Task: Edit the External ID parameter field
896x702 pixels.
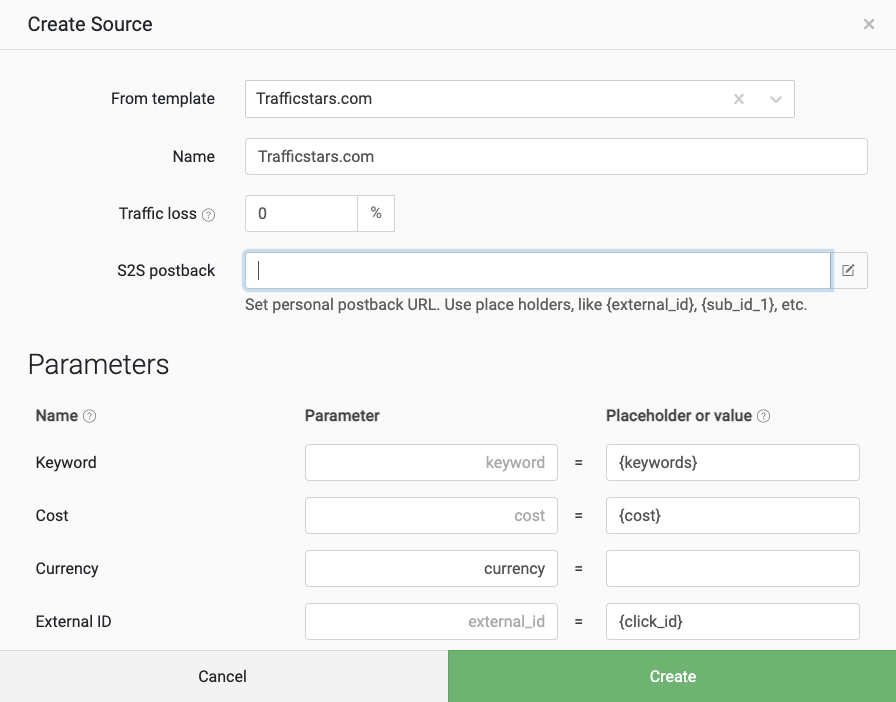Action: coord(431,621)
